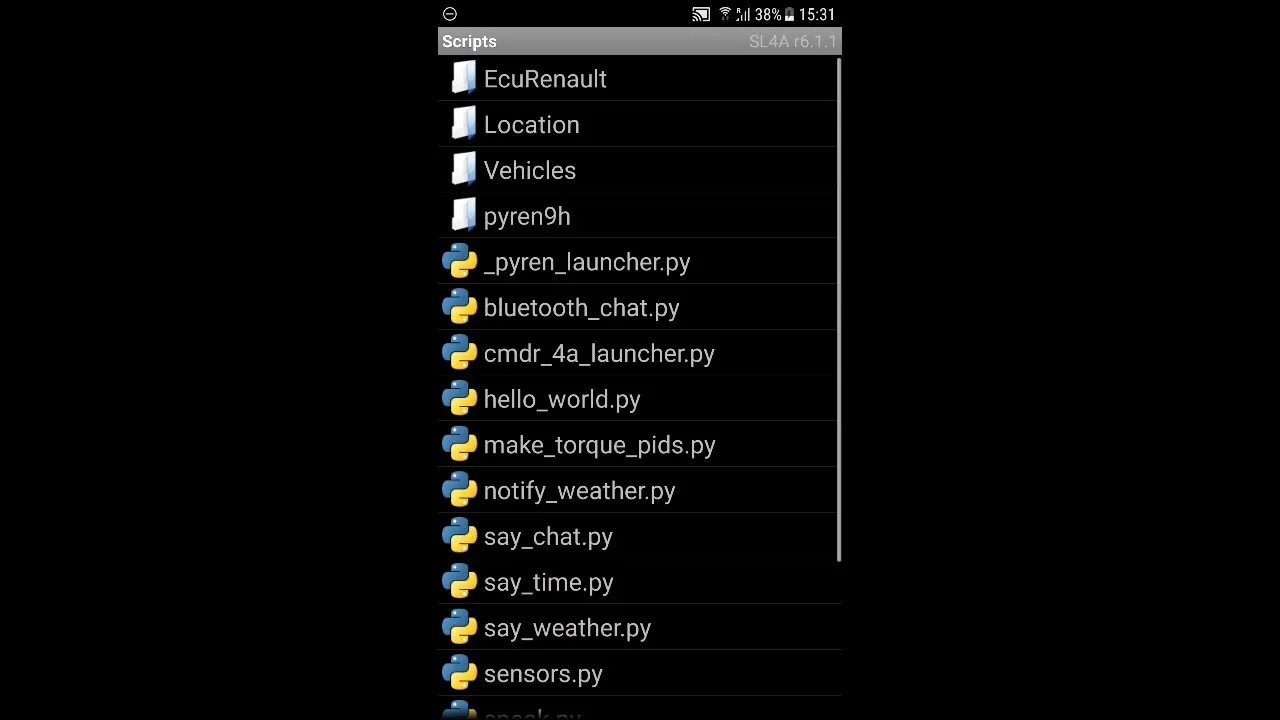
Task: Choose the say_chat.py script
Action: (639, 537)
